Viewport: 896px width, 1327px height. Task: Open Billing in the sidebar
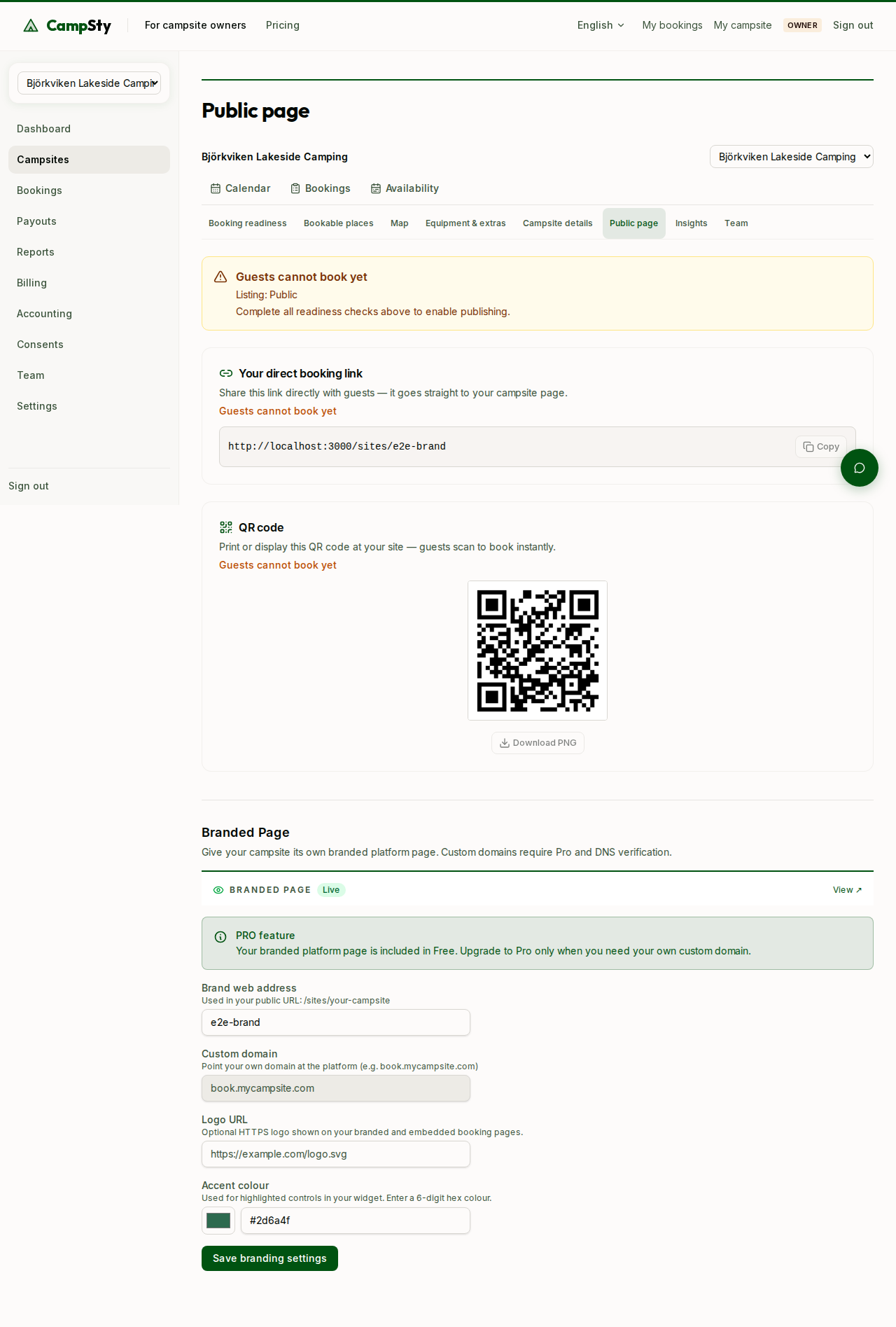[x=89, y=283]
